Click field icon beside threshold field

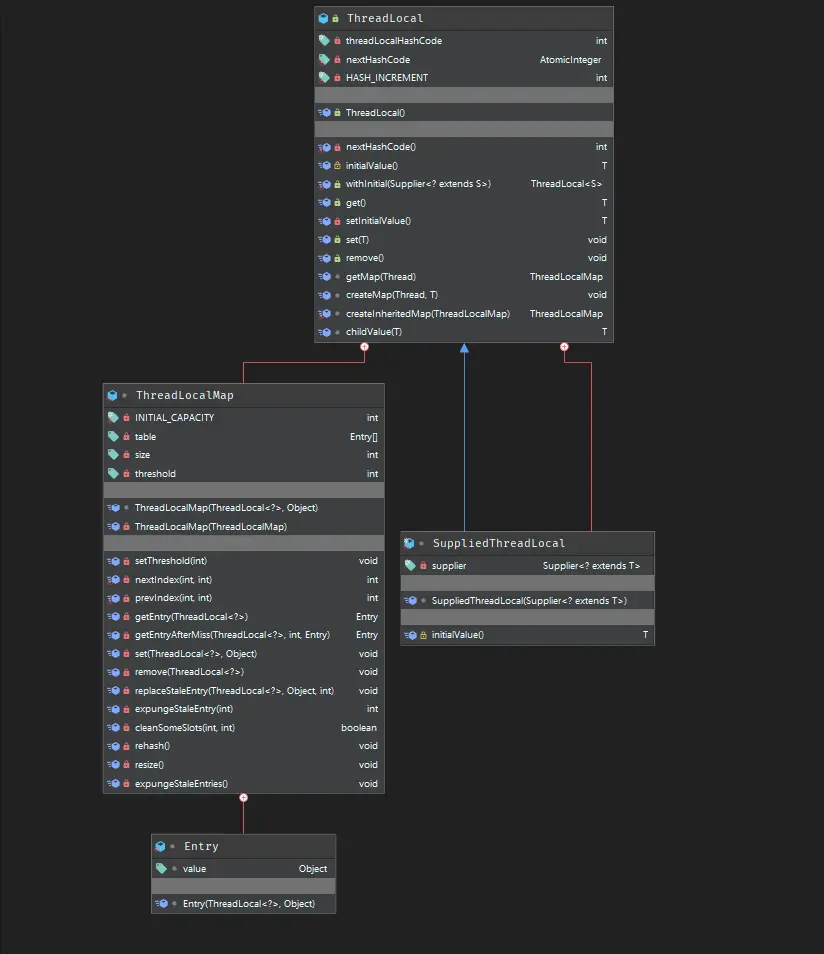point(113,473)
